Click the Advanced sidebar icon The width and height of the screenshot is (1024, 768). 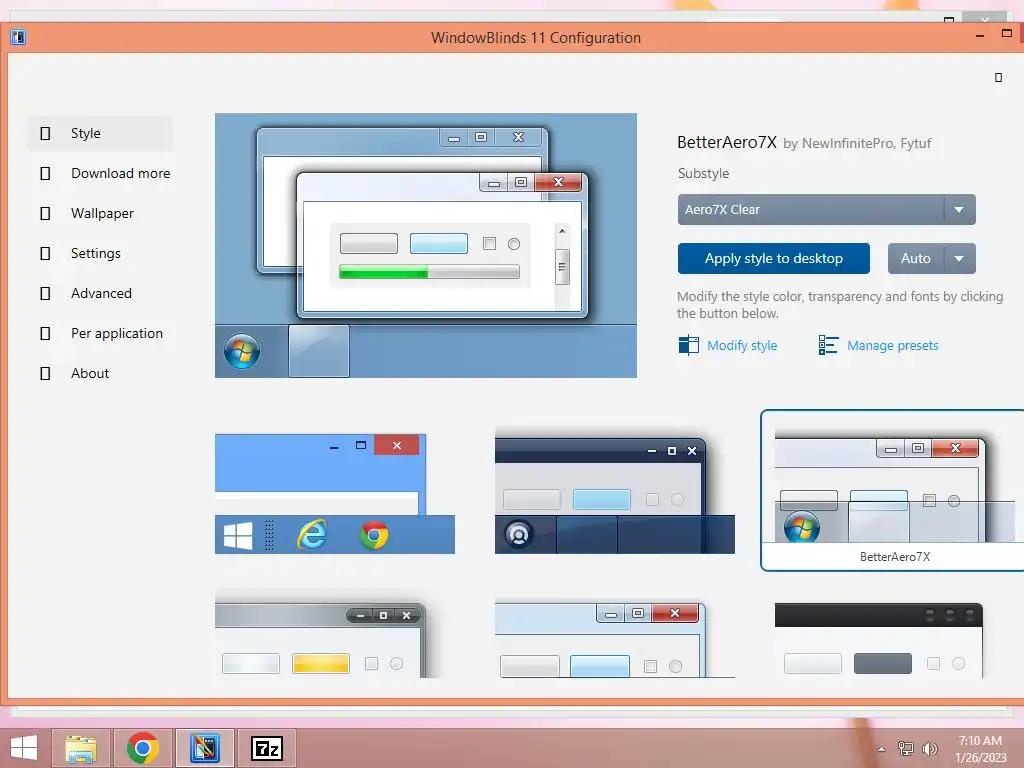point(45,293)
